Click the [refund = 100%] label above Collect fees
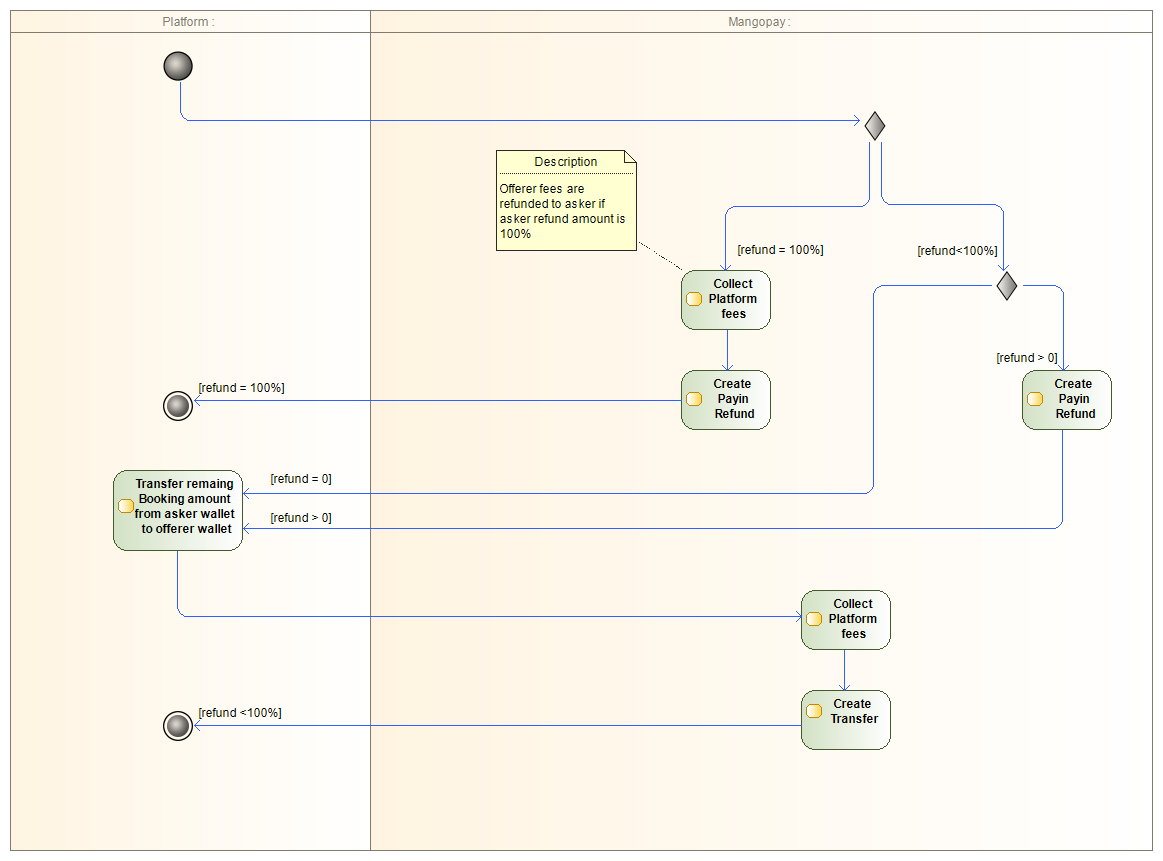 (780, 250)
